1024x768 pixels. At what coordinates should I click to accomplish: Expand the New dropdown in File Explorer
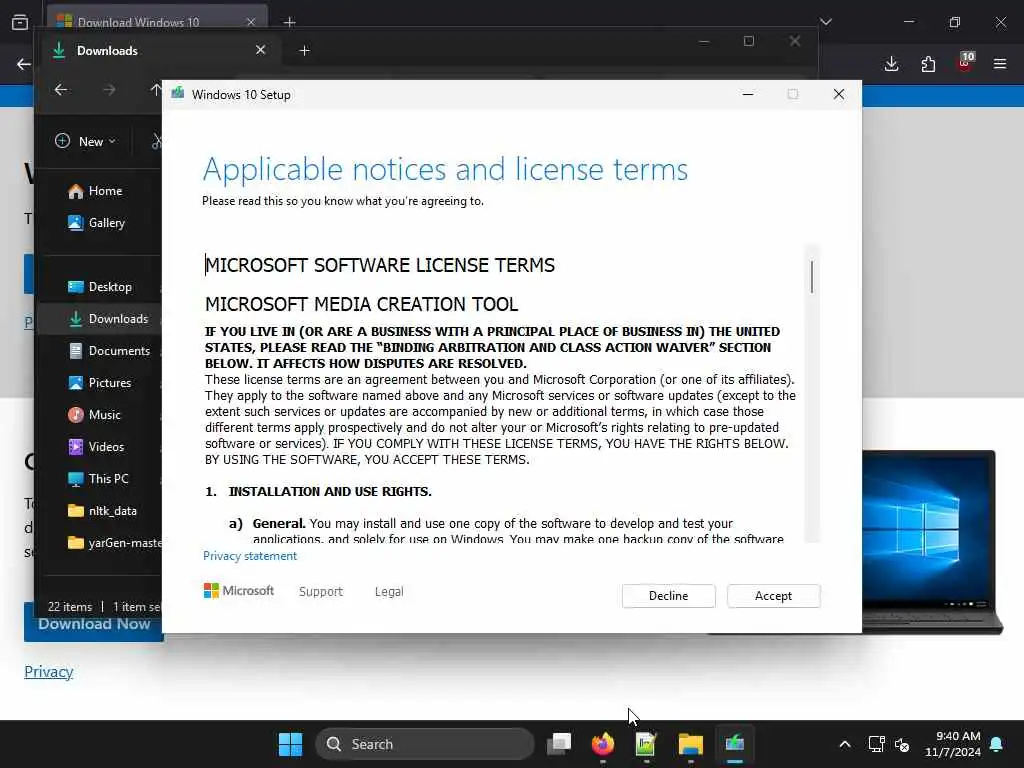pos(86,141)
